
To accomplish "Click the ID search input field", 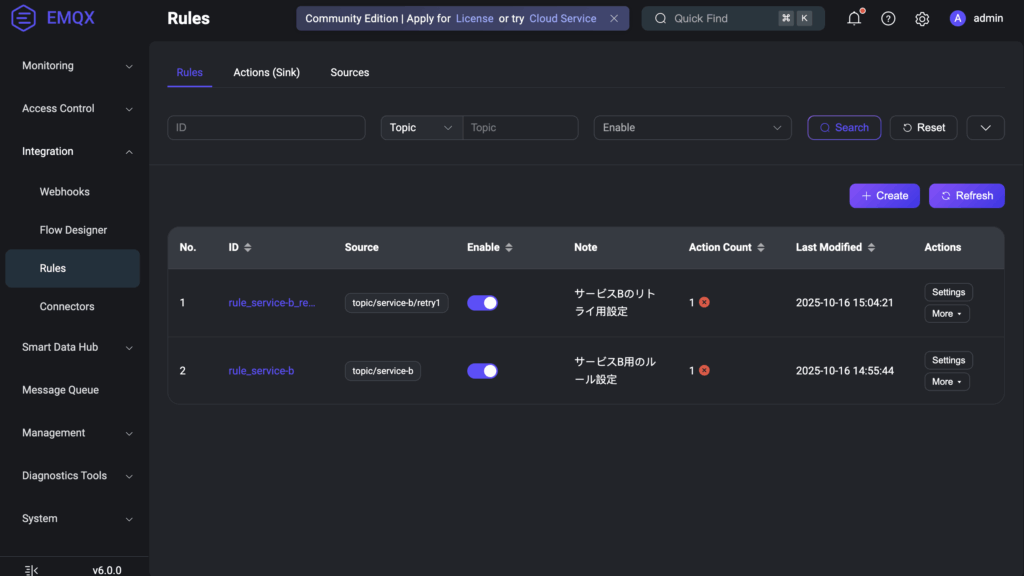I will click(x=266, y=128).
